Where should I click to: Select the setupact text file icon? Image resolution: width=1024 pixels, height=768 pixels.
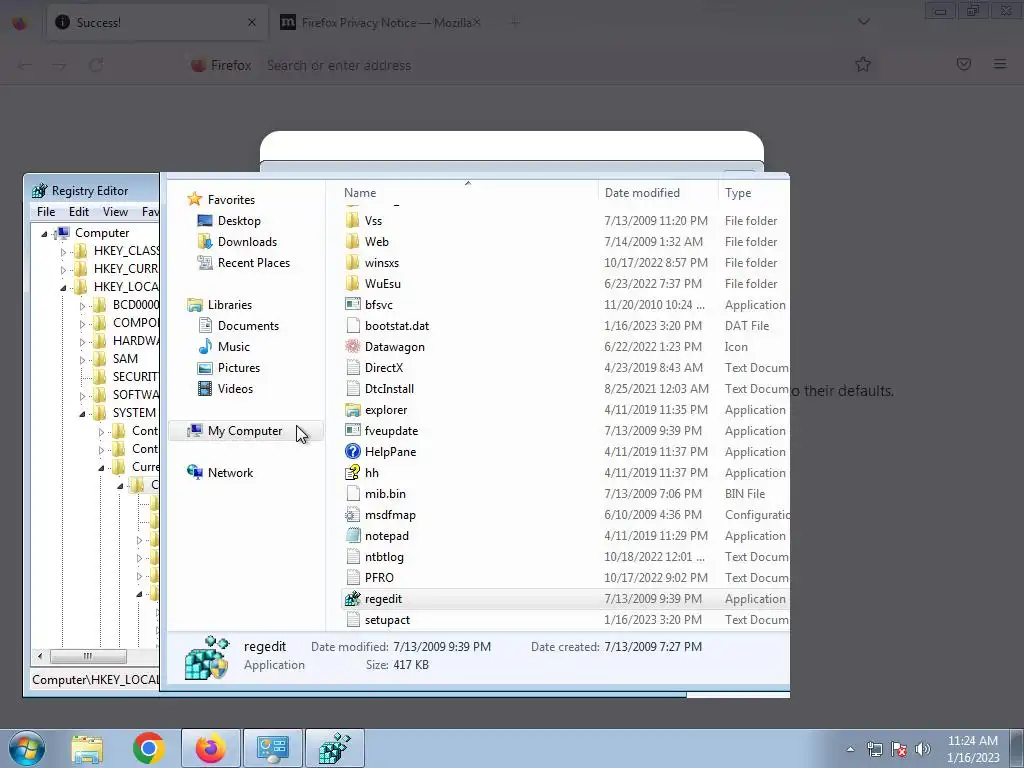pyautogui.click(x=353, y=620)
